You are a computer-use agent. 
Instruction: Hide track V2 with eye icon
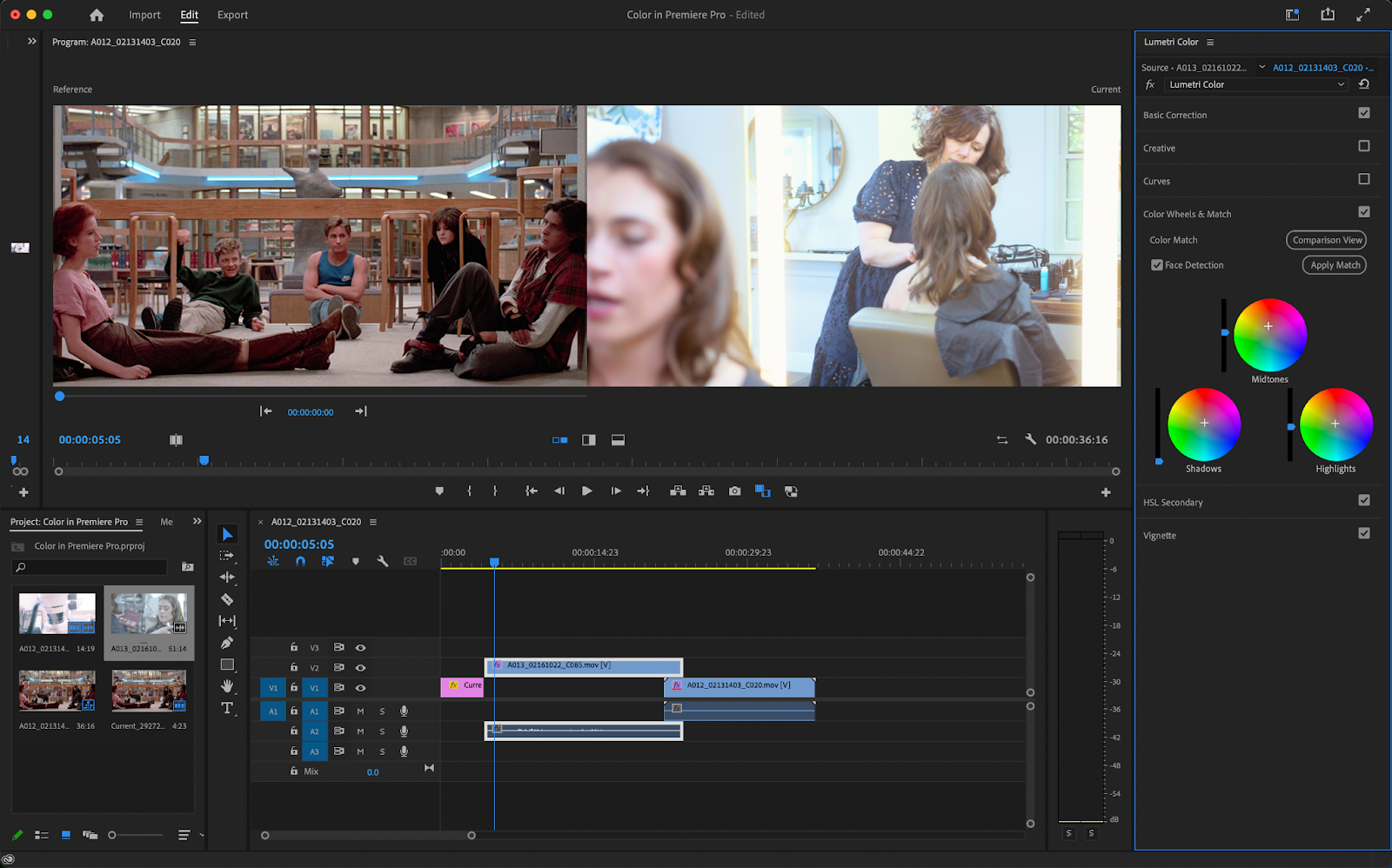[x=360, y=668]
